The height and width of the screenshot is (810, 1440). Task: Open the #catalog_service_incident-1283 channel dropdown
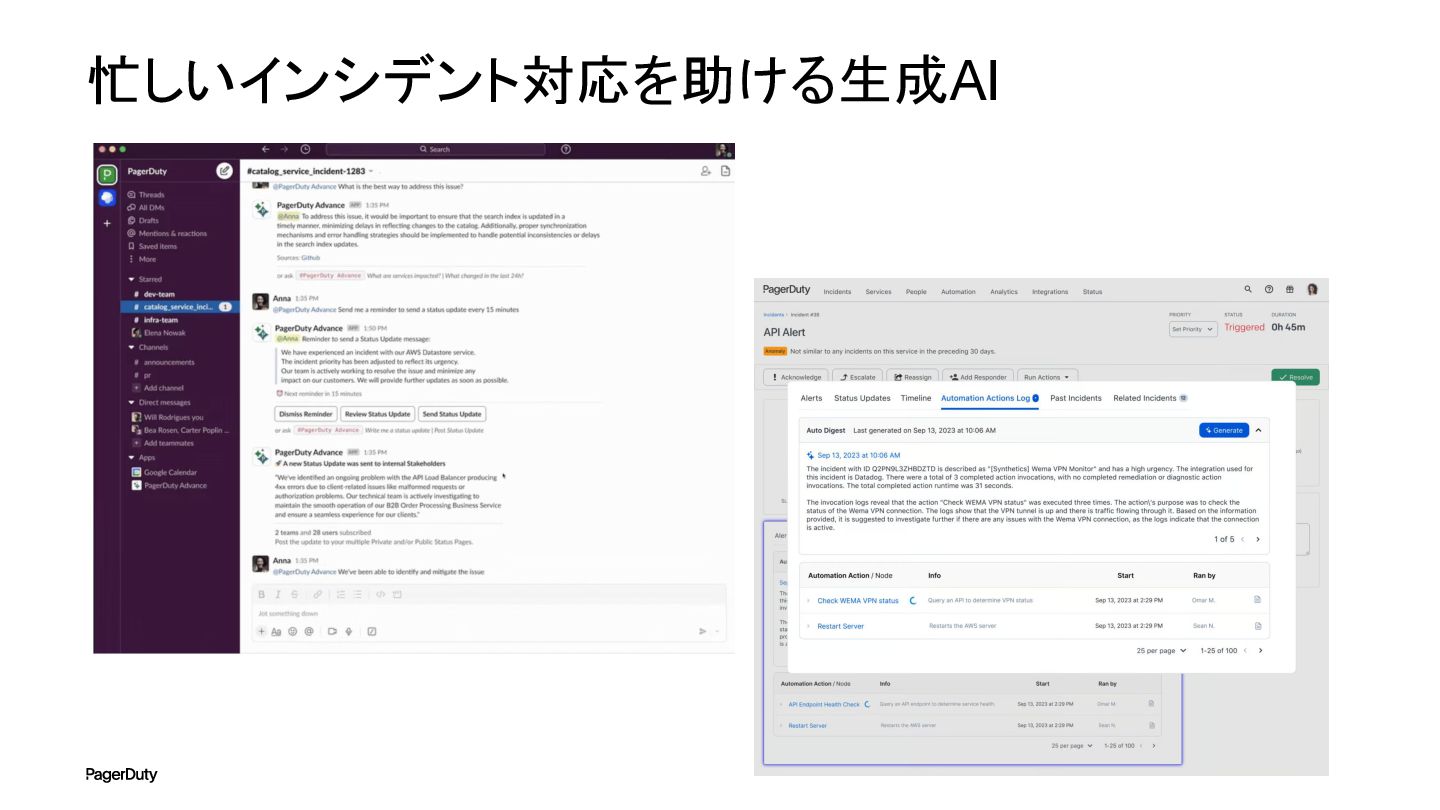(x=371, y=171)
